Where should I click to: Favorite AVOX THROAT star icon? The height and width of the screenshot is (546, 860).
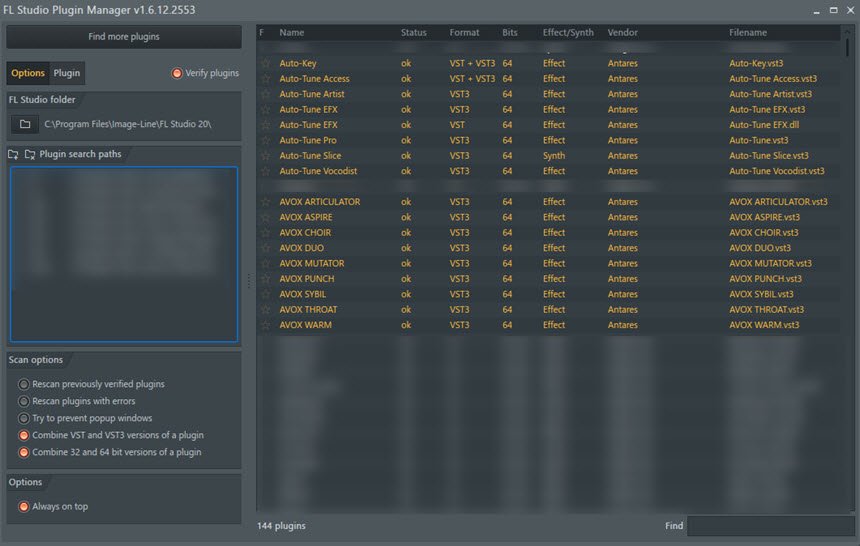click(x=266, y=309)
